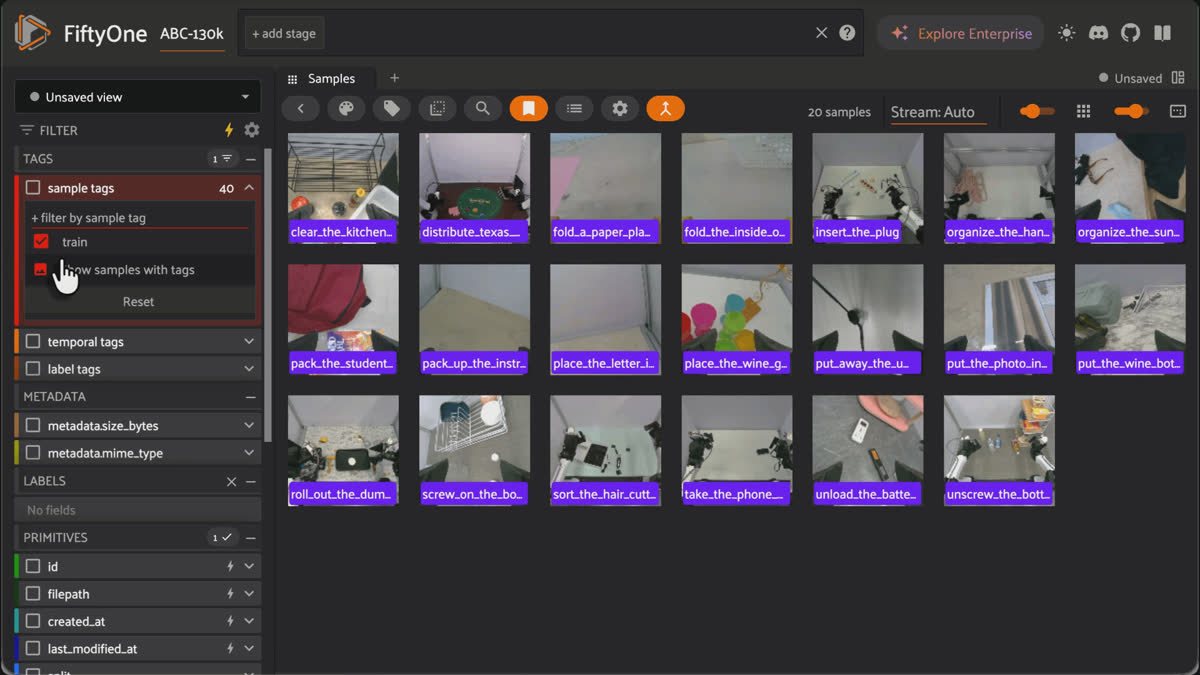Select Show samples with tags option
This screenshot has width=1200, height=675.
pyautogui.click(x=139, y=270)
